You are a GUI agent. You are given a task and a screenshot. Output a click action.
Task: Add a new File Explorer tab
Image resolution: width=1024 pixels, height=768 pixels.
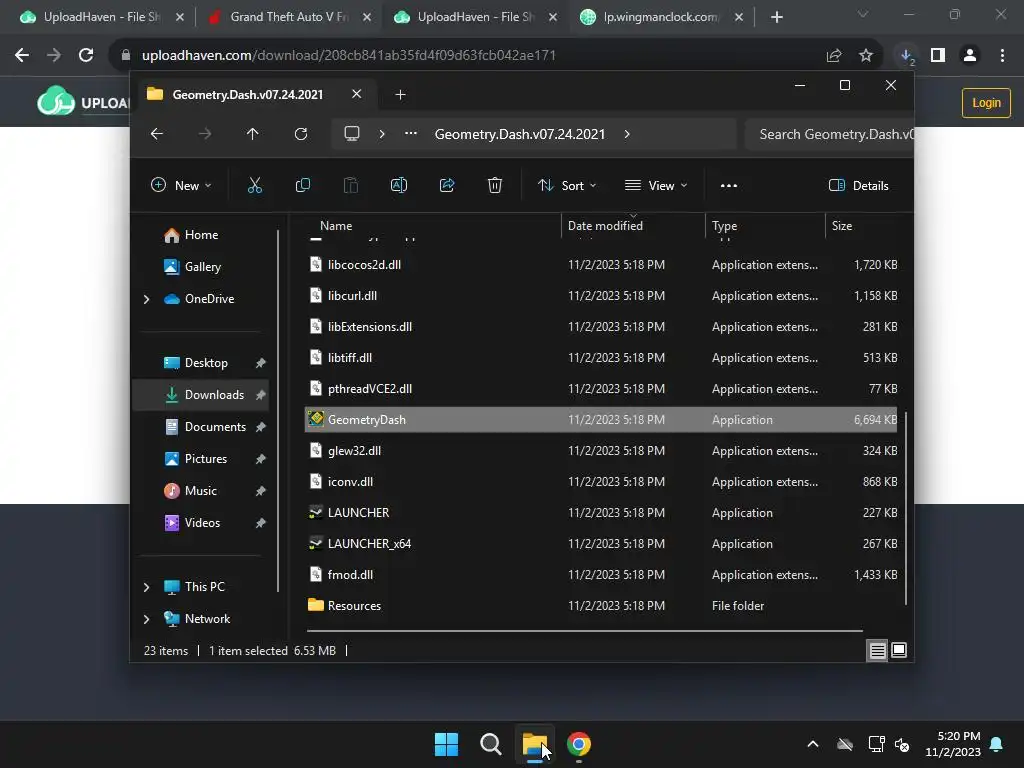[x=400, y=95]
